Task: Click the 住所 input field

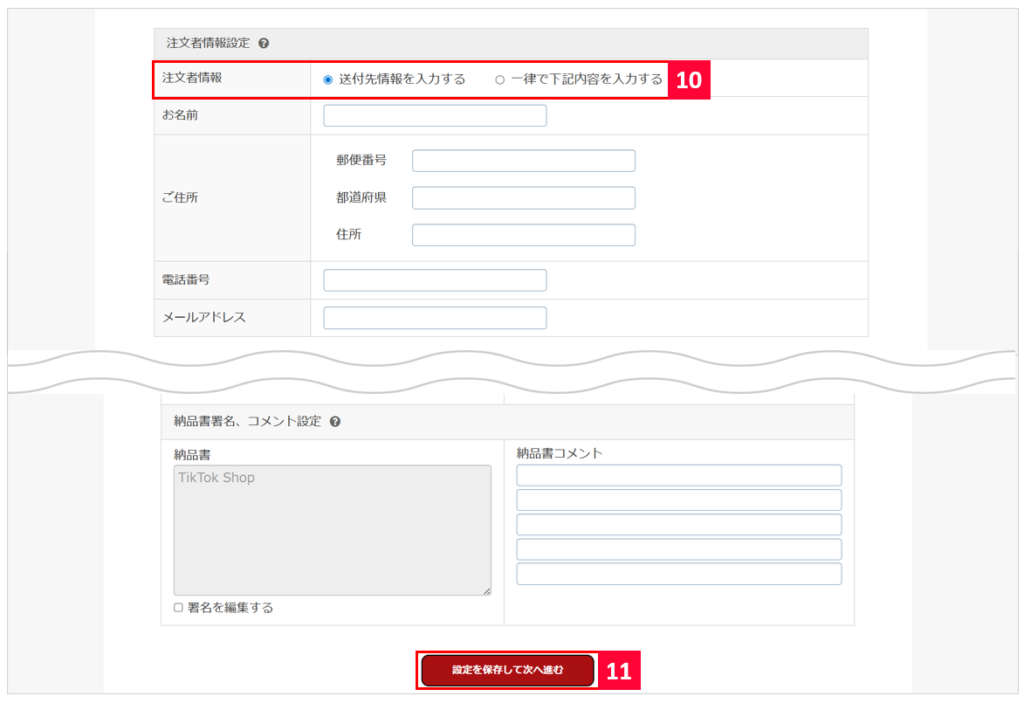Action: [x=523, y=235]
